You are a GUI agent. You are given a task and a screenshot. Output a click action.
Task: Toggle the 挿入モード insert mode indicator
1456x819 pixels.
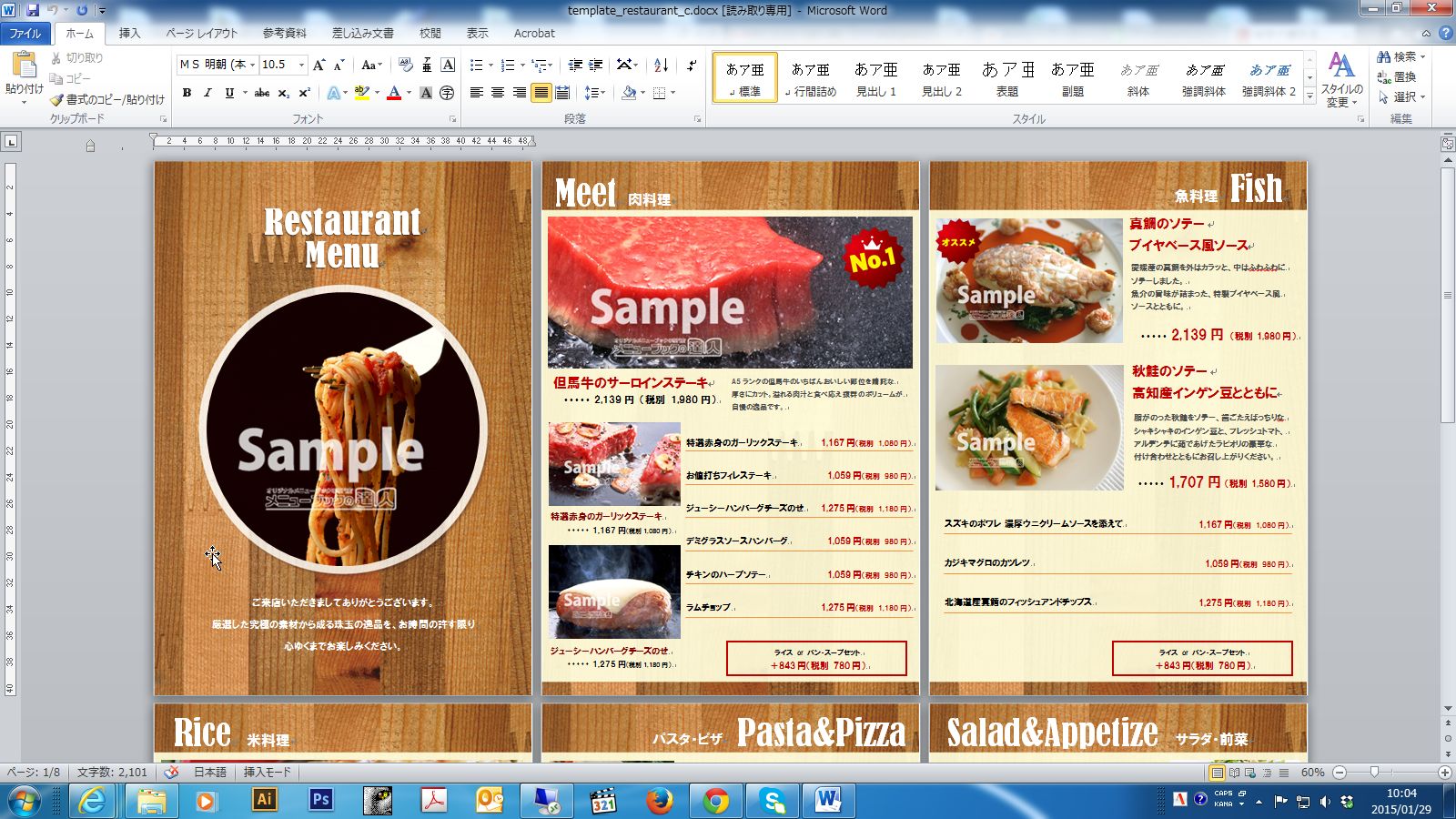[268, 773]
